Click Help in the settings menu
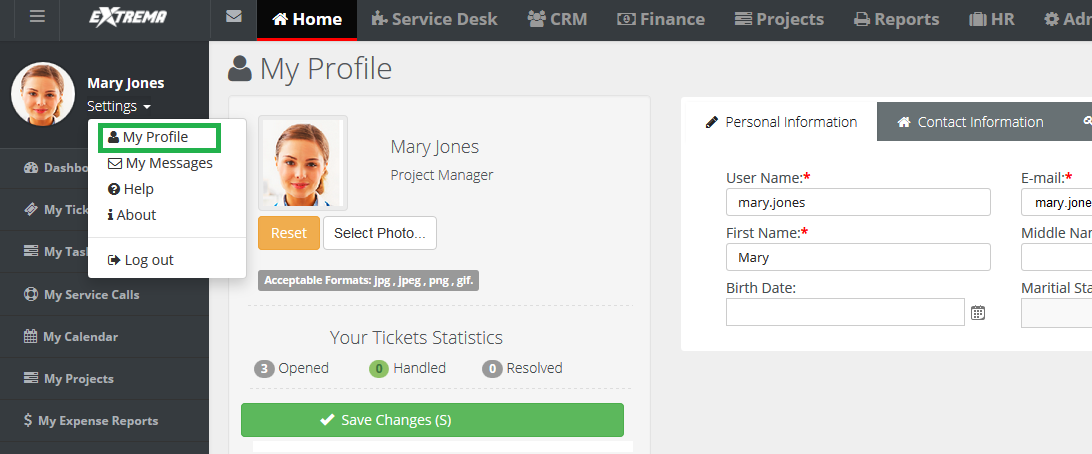Screen dimensions: 1092x454 131,189
